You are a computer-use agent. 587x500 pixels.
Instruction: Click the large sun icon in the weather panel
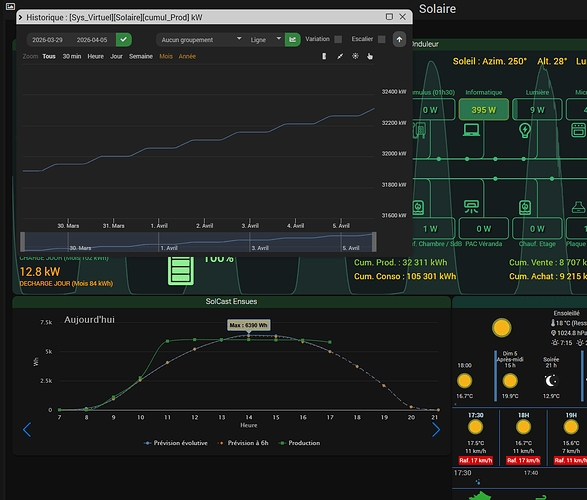(x=502, y=328)
